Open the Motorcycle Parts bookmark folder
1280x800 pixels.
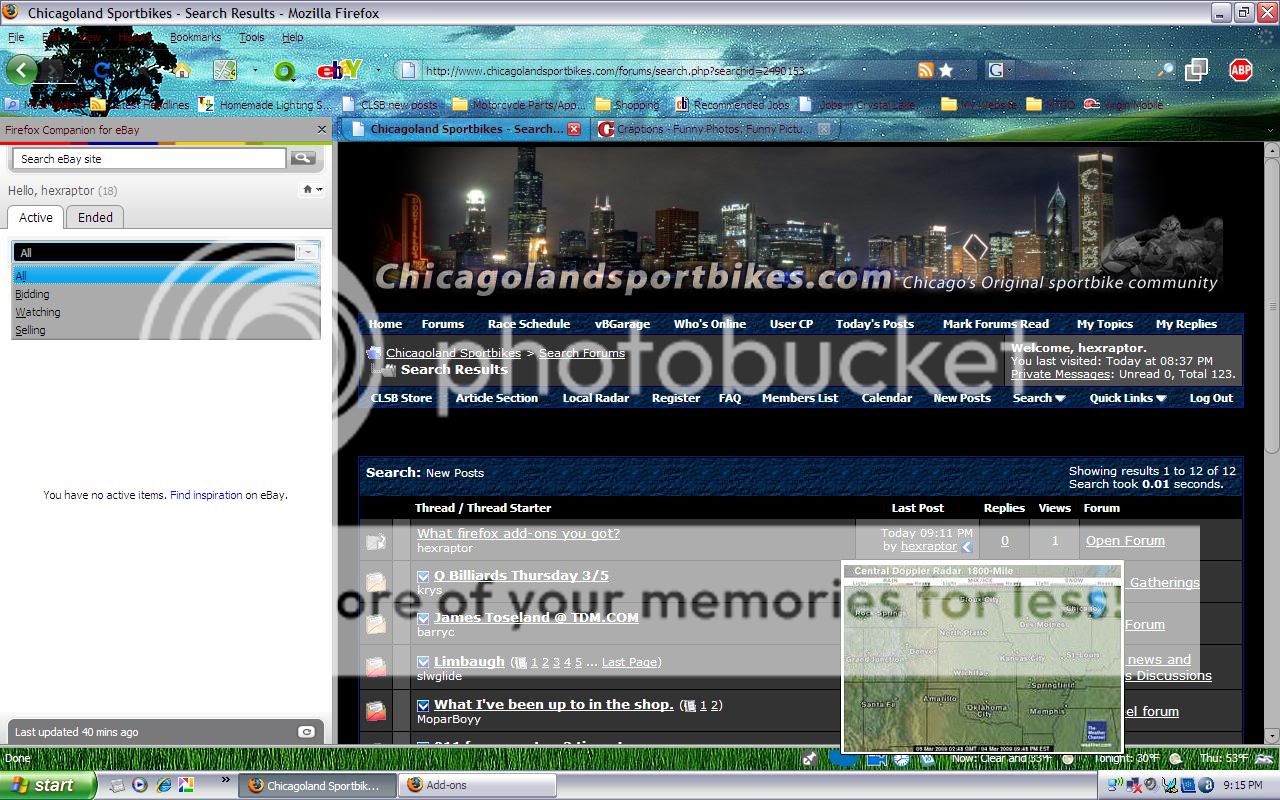(519, 104)
